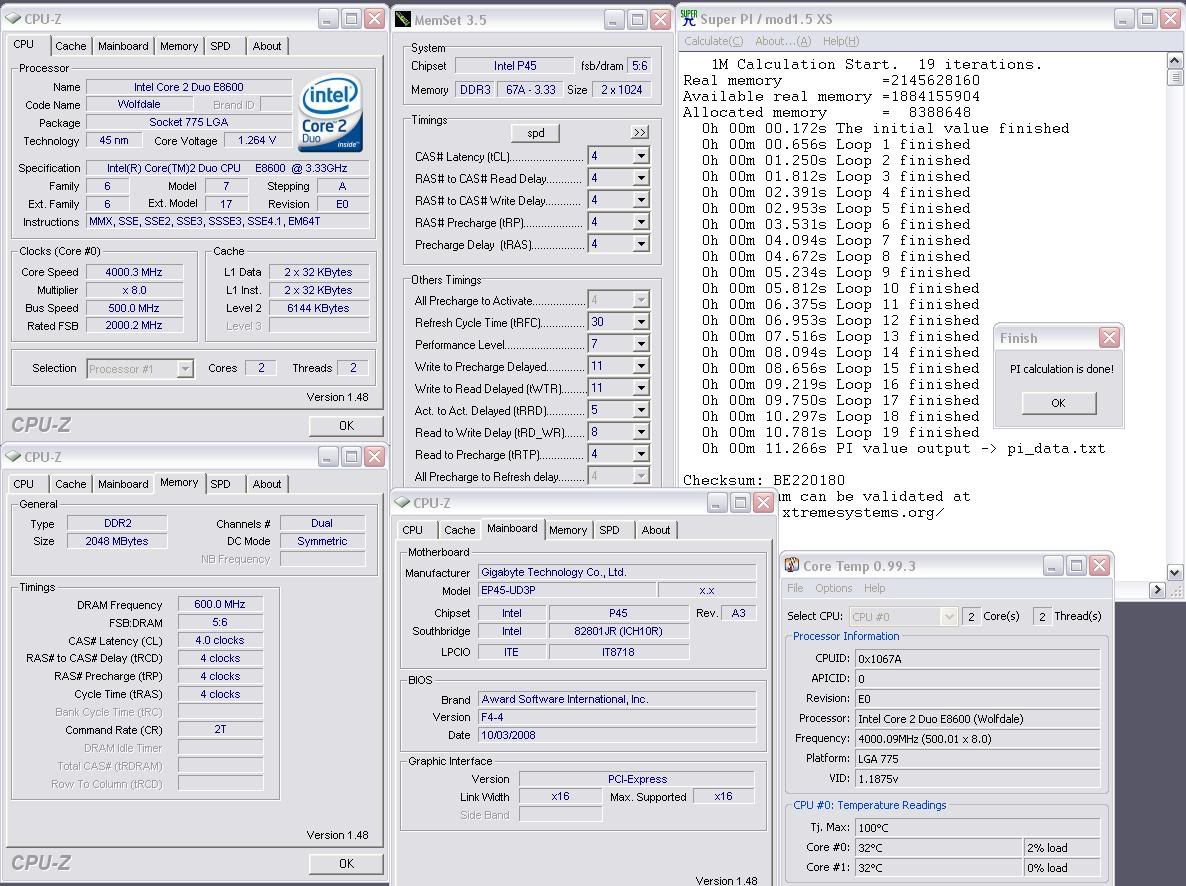1186x886 pixels.
Task: Click the MemSet title bar chip icon
Action: coord(403,19)
